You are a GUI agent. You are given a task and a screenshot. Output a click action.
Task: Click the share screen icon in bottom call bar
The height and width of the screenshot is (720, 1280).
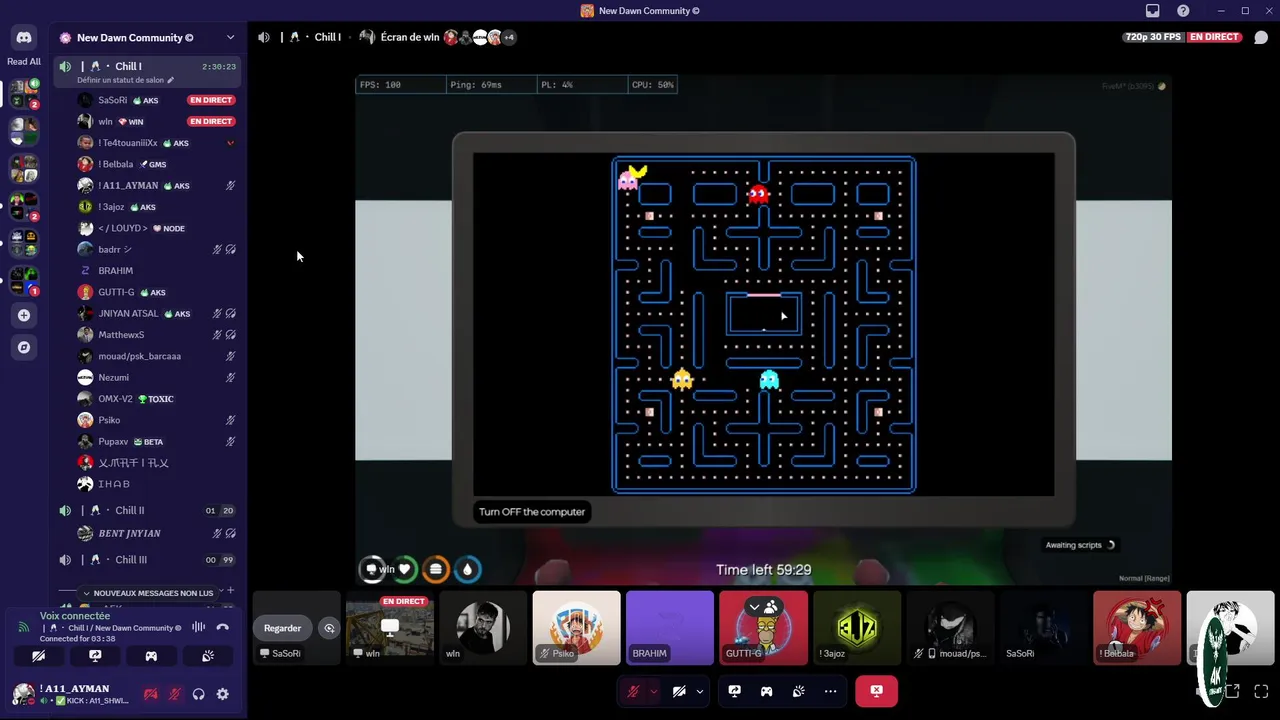[x=734, y=691]
